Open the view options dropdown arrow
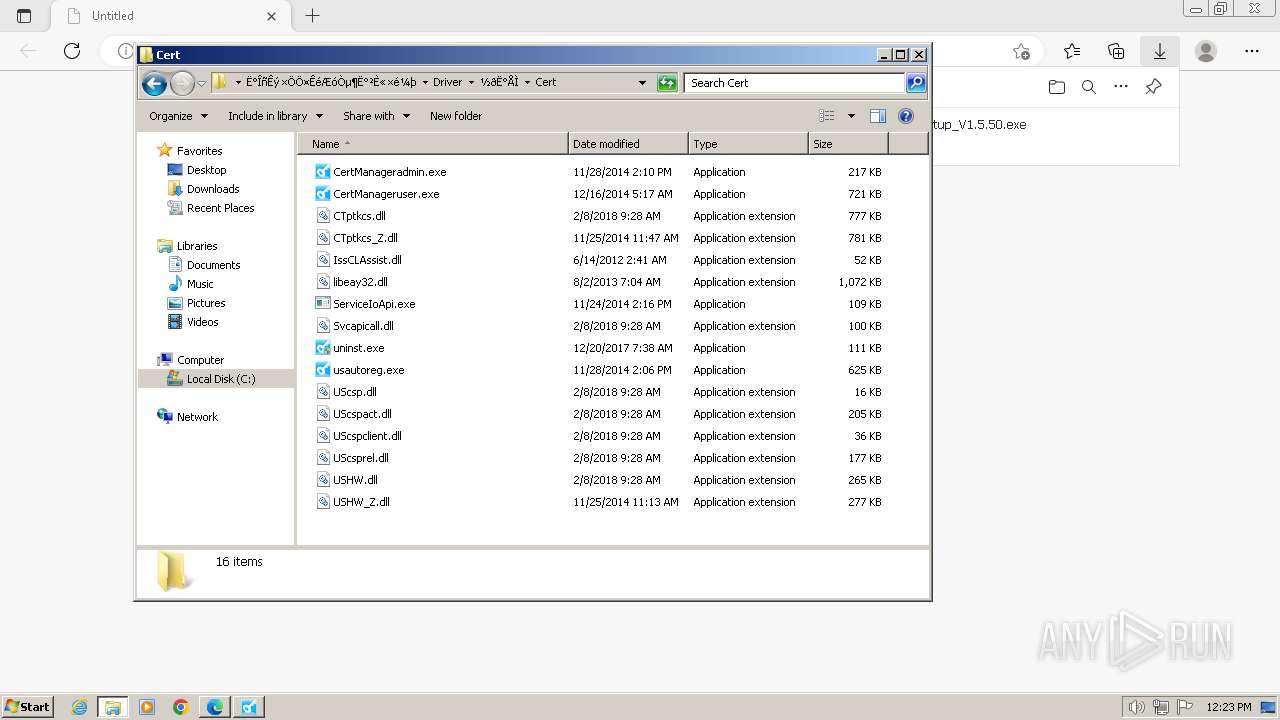The width and height of the screenshot is (1280, 720). (851, 116)
